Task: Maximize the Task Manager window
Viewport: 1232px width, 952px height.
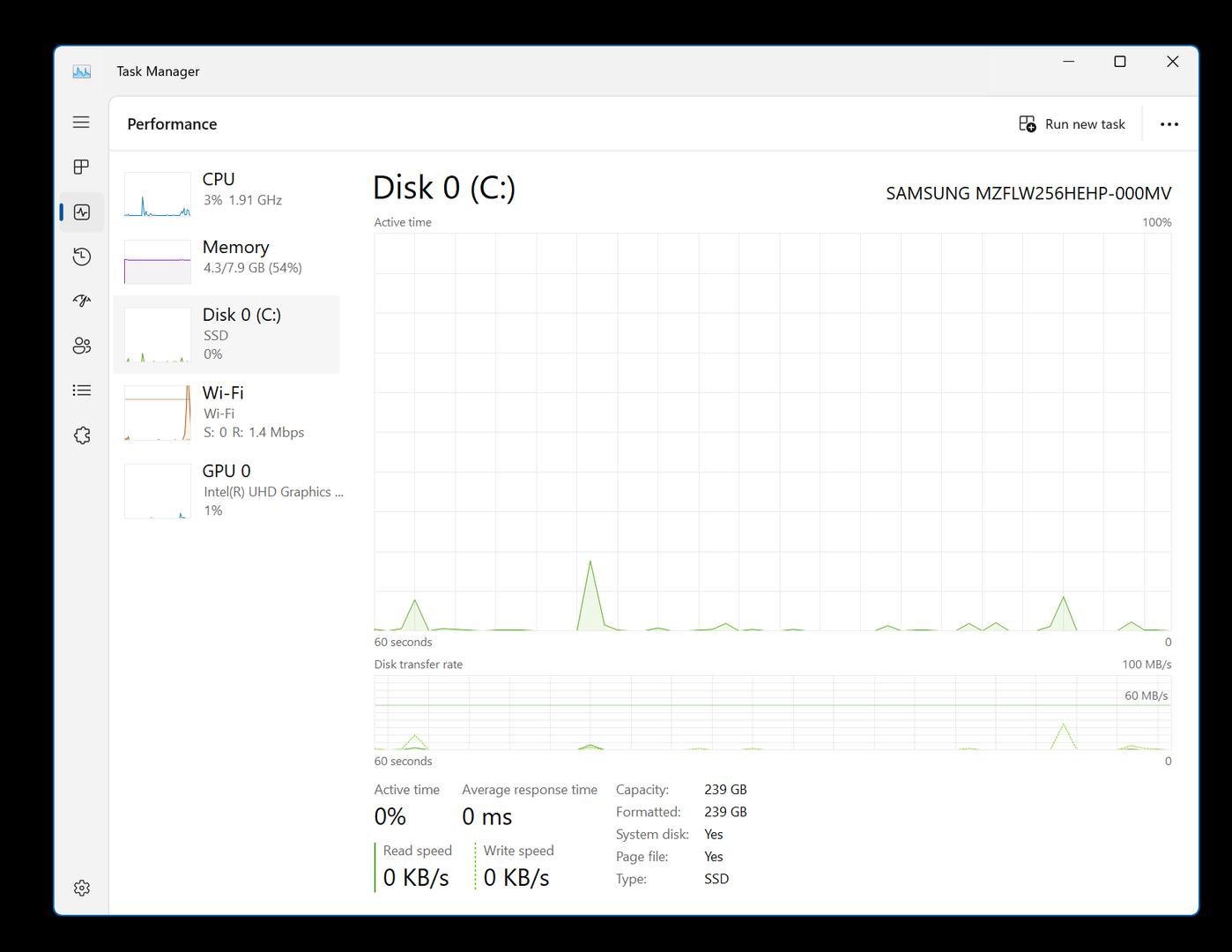Action: coord(1119,62)
